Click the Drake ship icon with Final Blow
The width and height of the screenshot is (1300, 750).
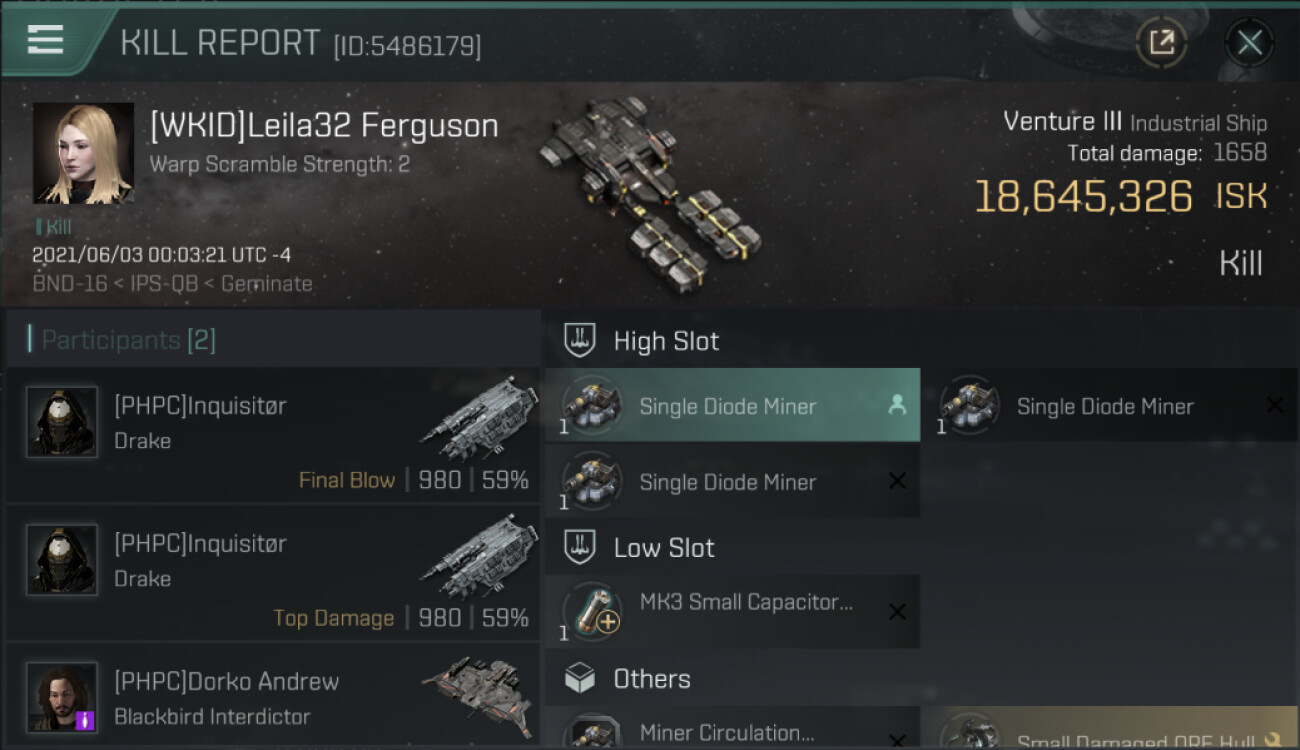pyautogui.click(x=480, y=416)
